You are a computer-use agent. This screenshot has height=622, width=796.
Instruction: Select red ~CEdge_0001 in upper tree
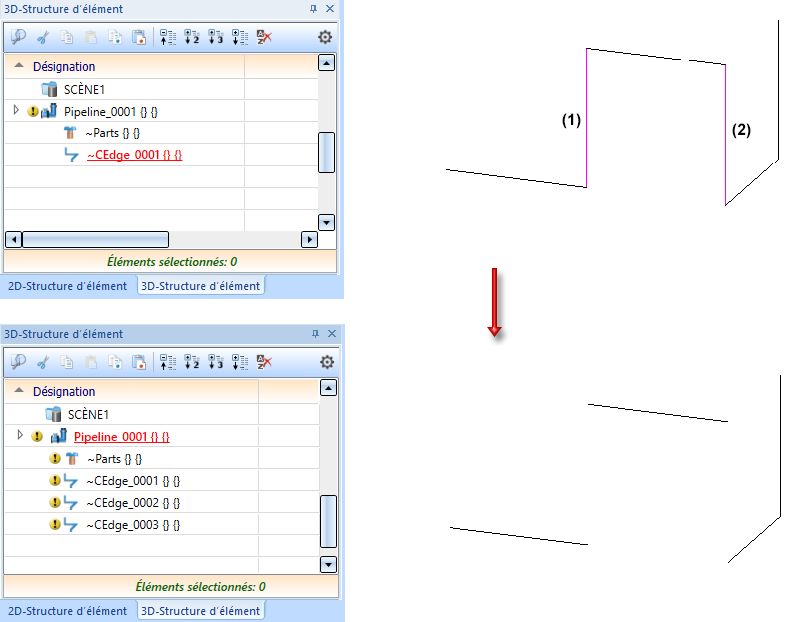coord(135,155)
